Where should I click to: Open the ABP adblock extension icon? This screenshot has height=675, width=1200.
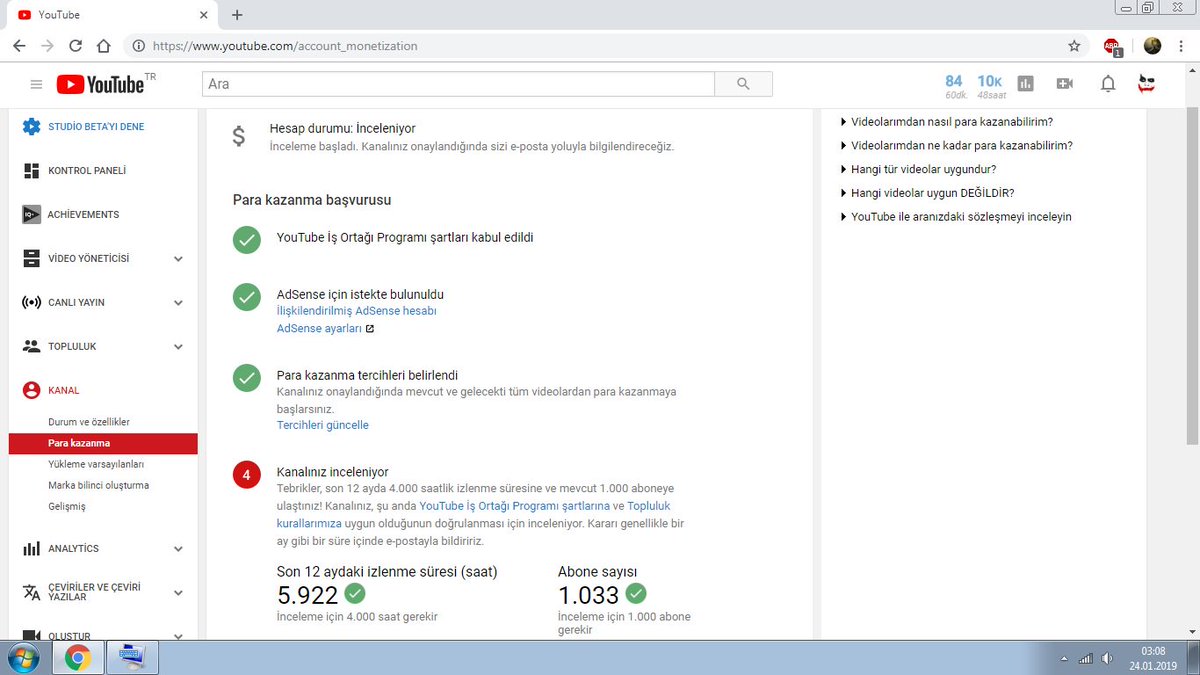[x=1112, y=46]
